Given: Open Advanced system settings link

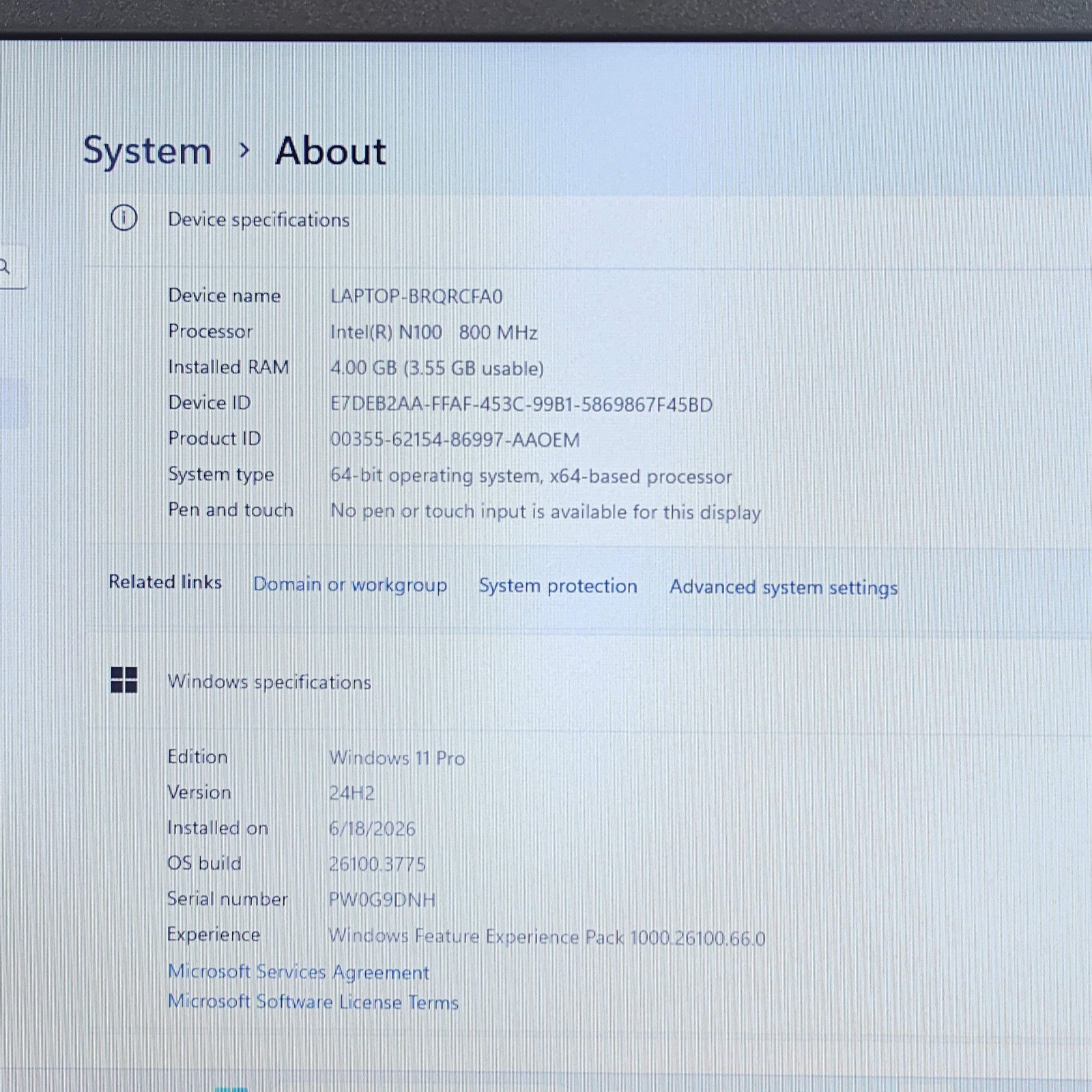Looking at the screenshot, I should pyautogui.click(x=784, y=588).
